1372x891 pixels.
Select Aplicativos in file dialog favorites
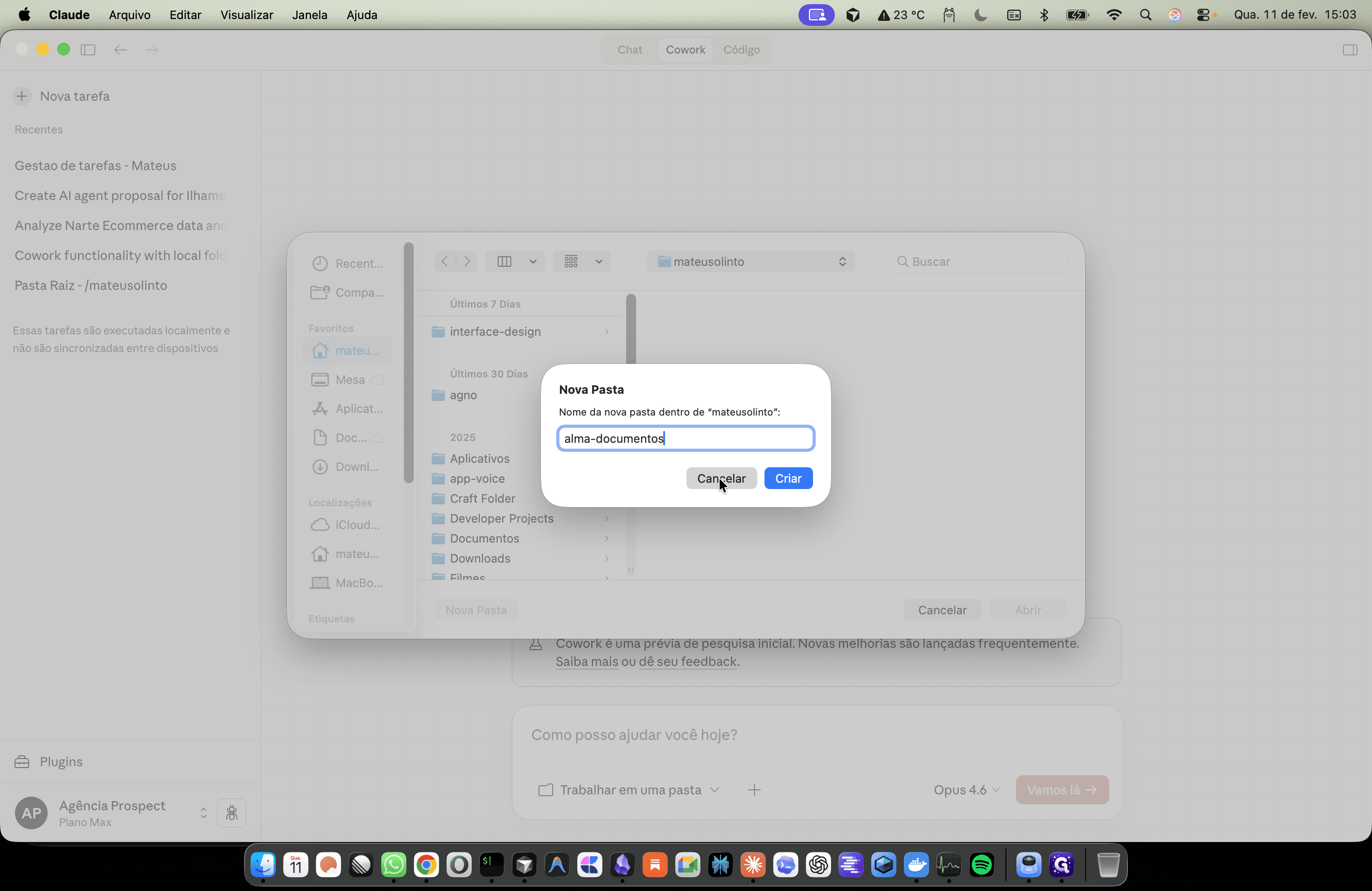click(348, 409)
